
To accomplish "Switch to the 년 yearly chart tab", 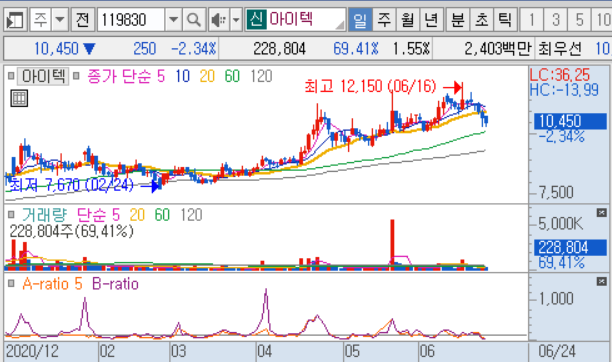I will [x=431, y=20].
